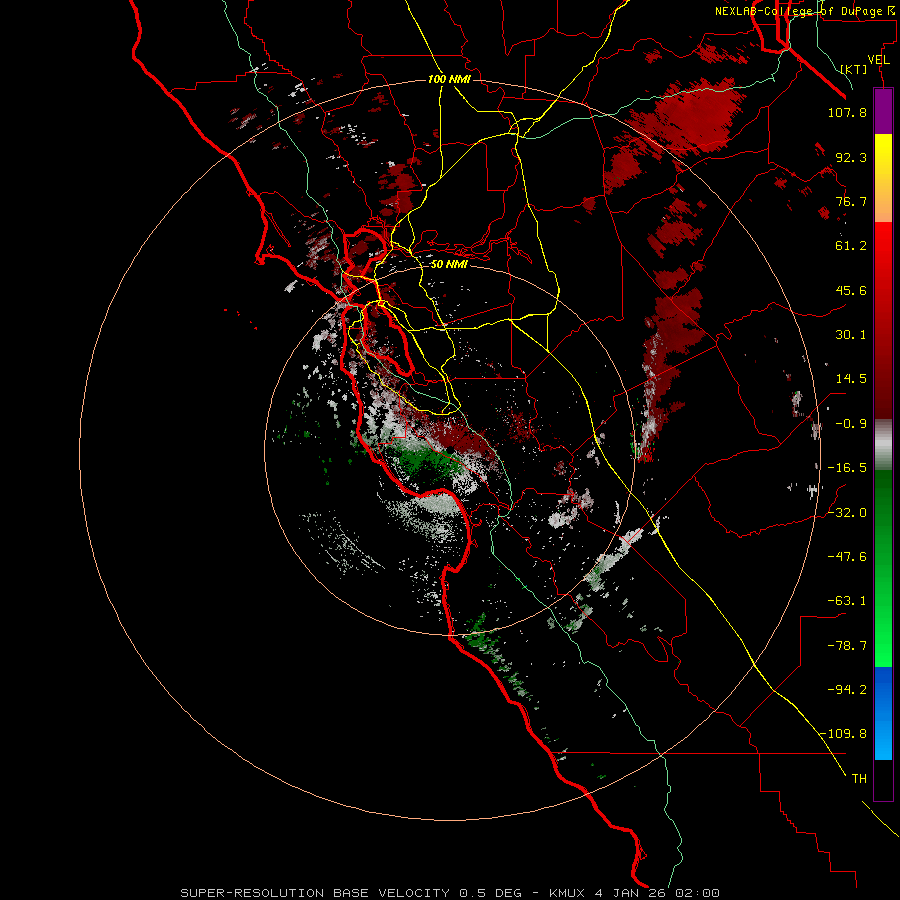Click the NEXLAB-College of DuPage watermark text
Viewport: 900px width, 900px height.
coord(806,11)
